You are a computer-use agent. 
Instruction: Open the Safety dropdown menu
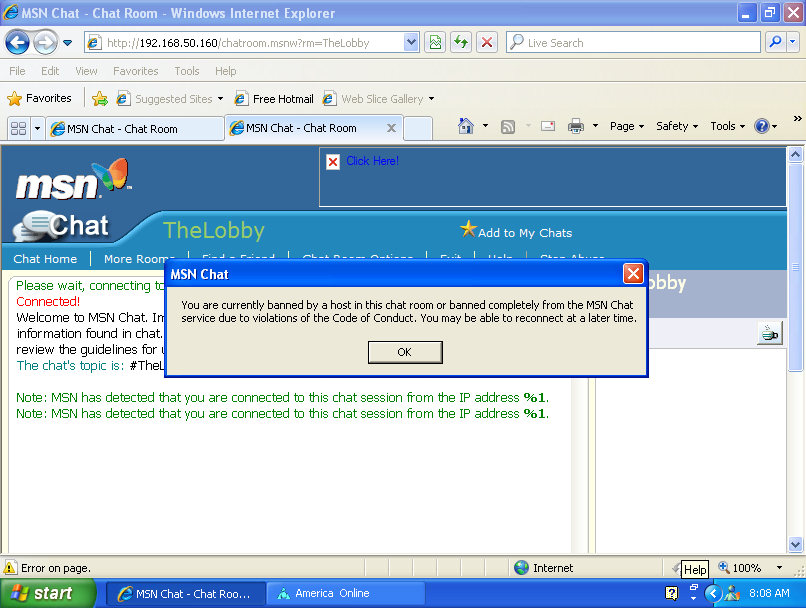pyautogui.click(x=677, y=127)
